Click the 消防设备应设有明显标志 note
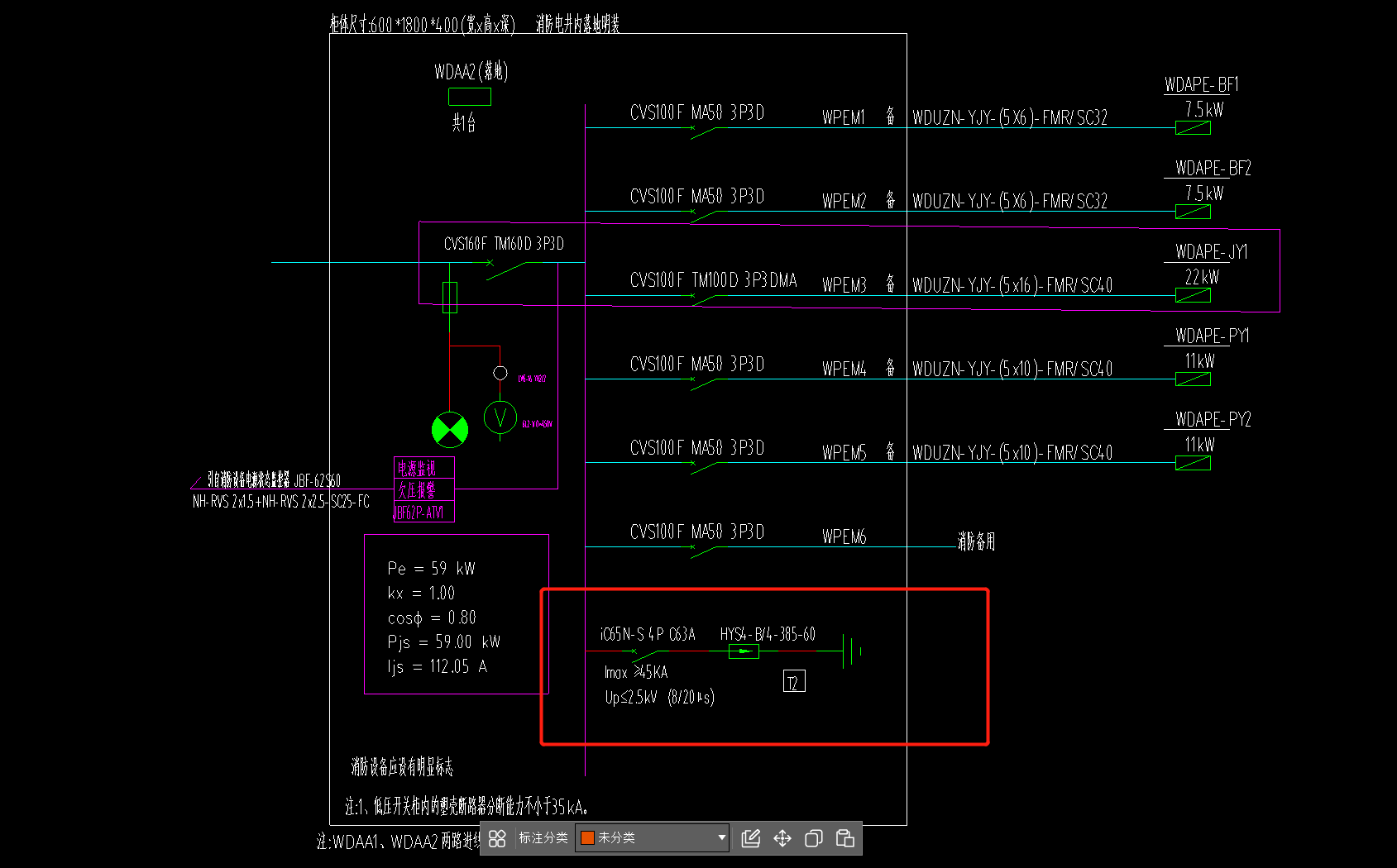Screen dimensions: 1397x868 click(x=402, y=767)
